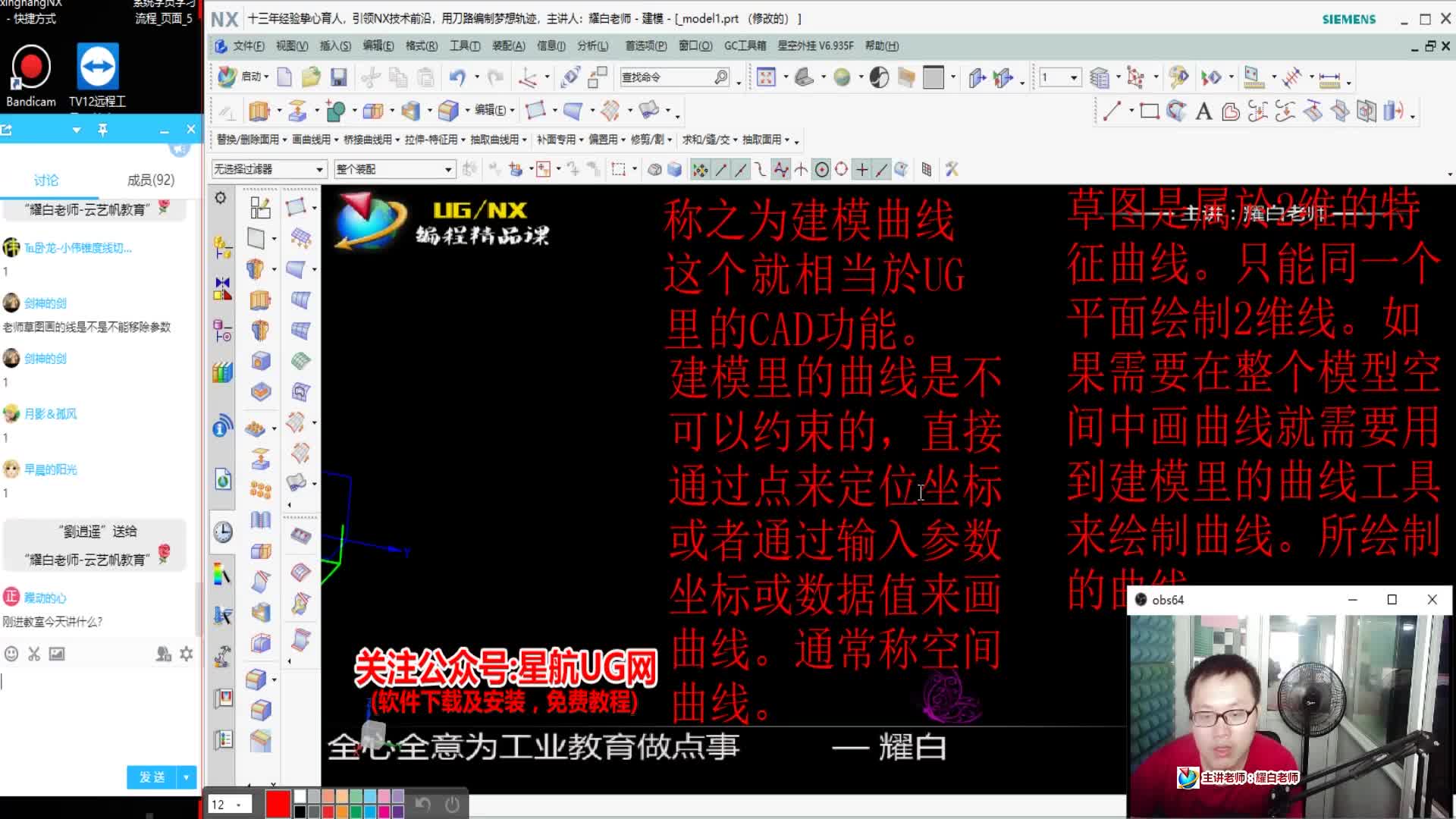Open the Internet Explorer info tab icon
The width and height of the screenshot is (1456, 819).
[x=222, y=425]
